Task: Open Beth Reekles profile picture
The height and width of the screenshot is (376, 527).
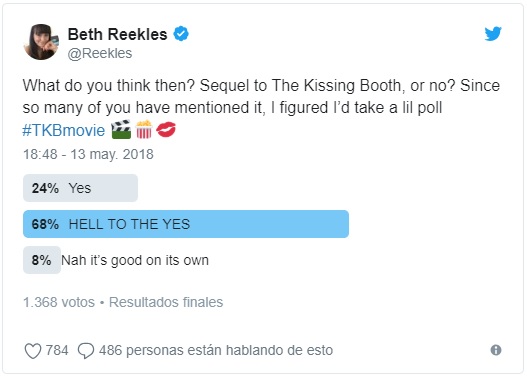Action: 41,42
